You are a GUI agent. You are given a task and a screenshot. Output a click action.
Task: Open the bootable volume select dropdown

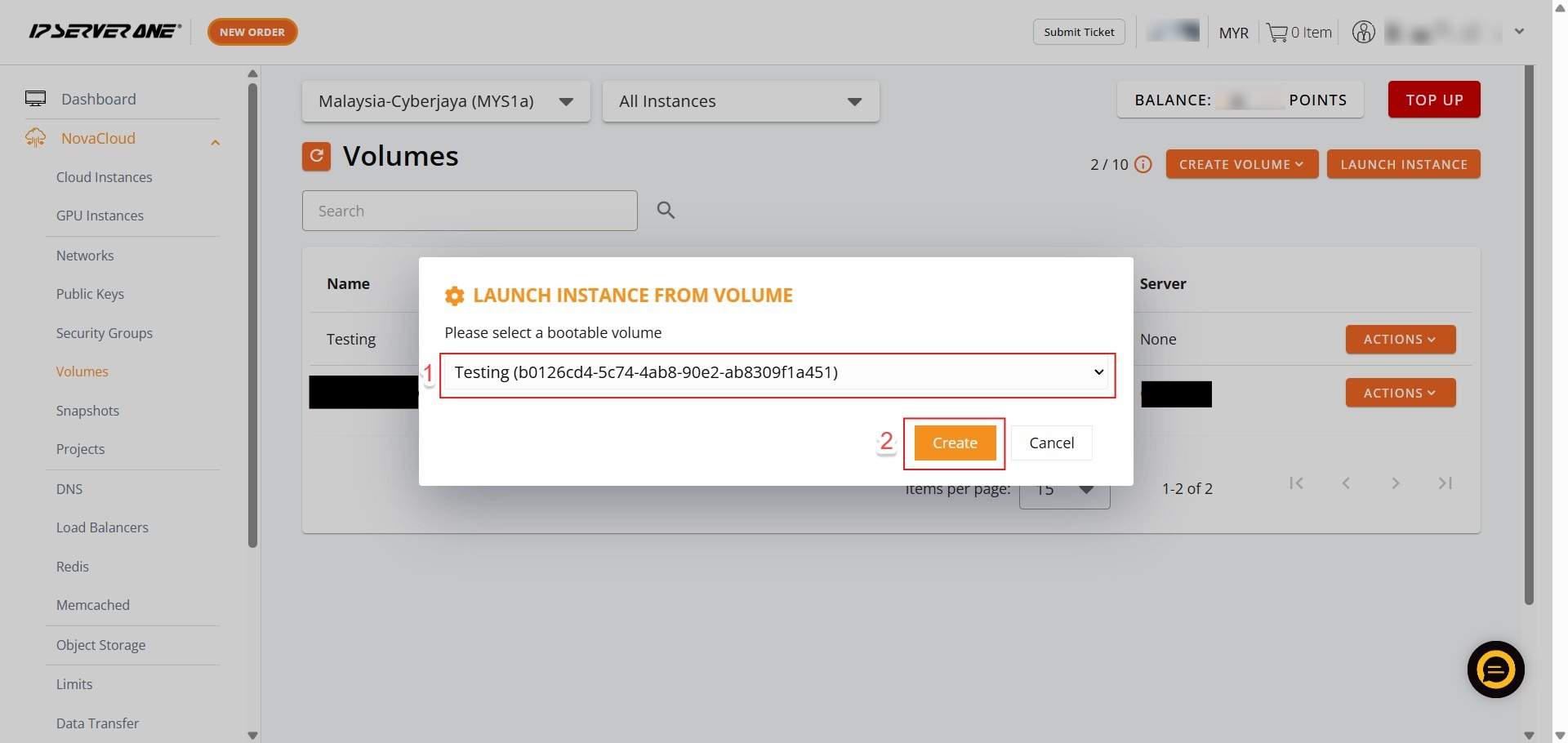777,373
